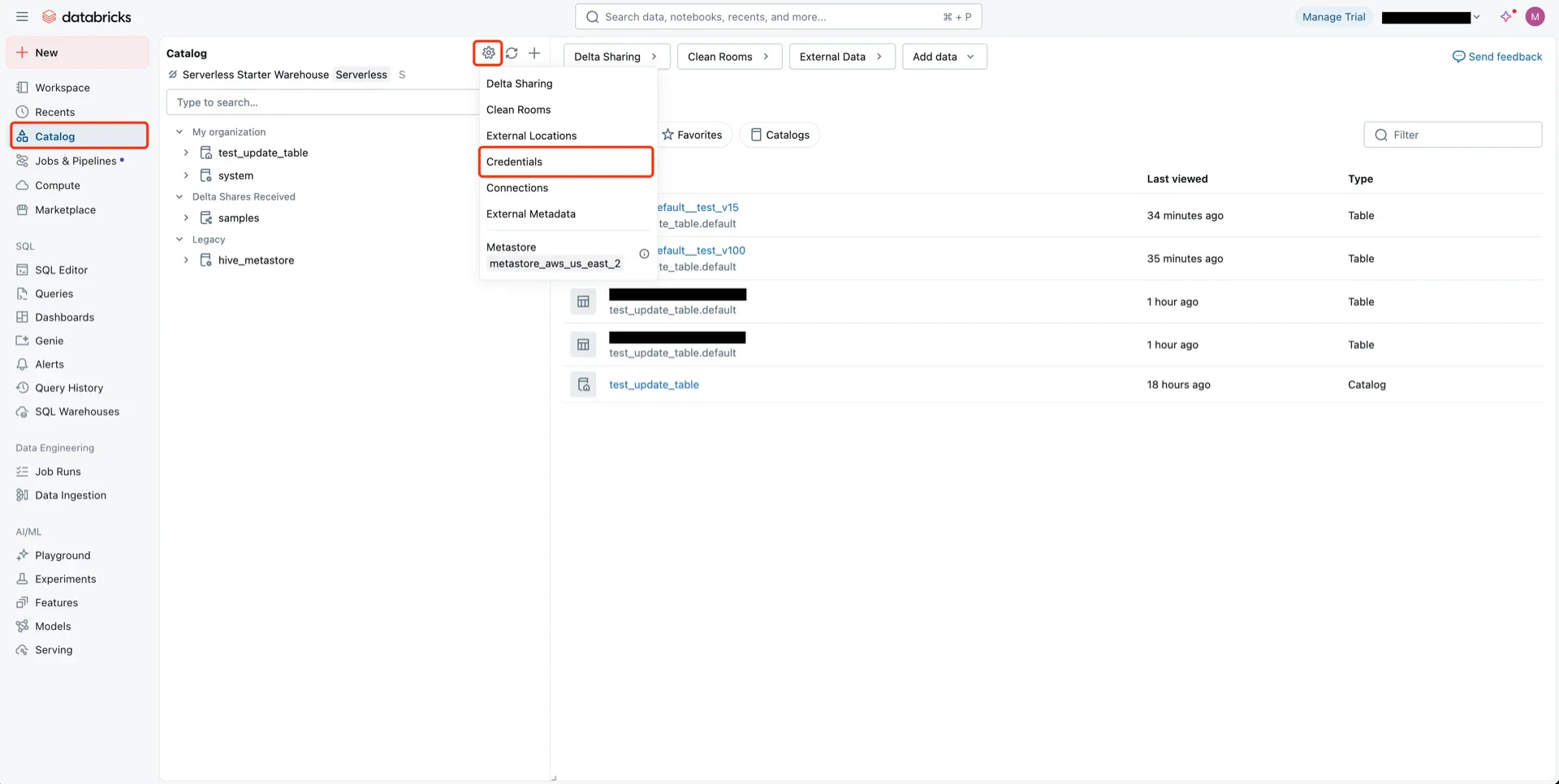Click the metastore_aws_us_east_2 name

(x=555, y=264)
